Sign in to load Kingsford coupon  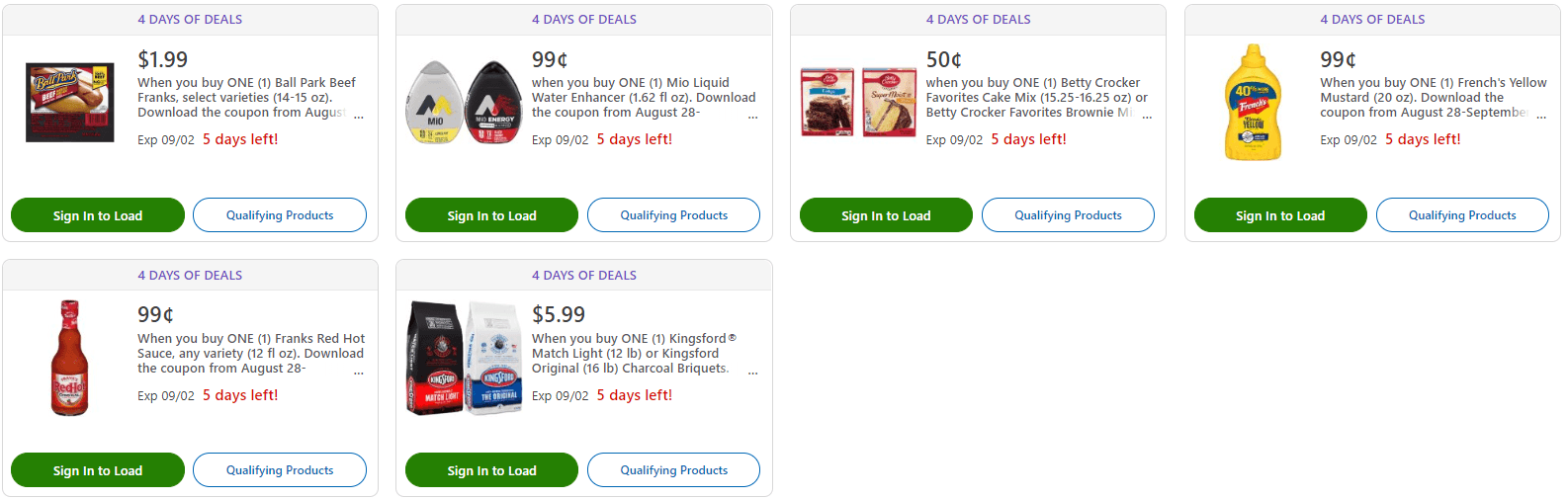point(491,470)
